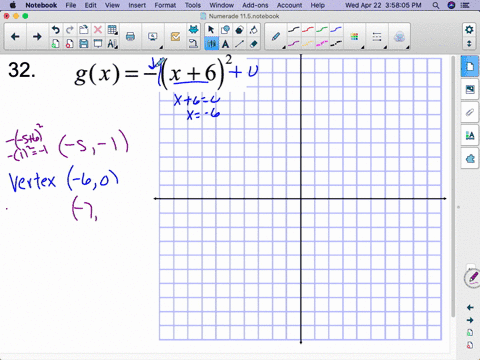Select the Eraser tool
The height and width of the screenshot is (360, 480).
pyautogui.click(x=254, y=44)
